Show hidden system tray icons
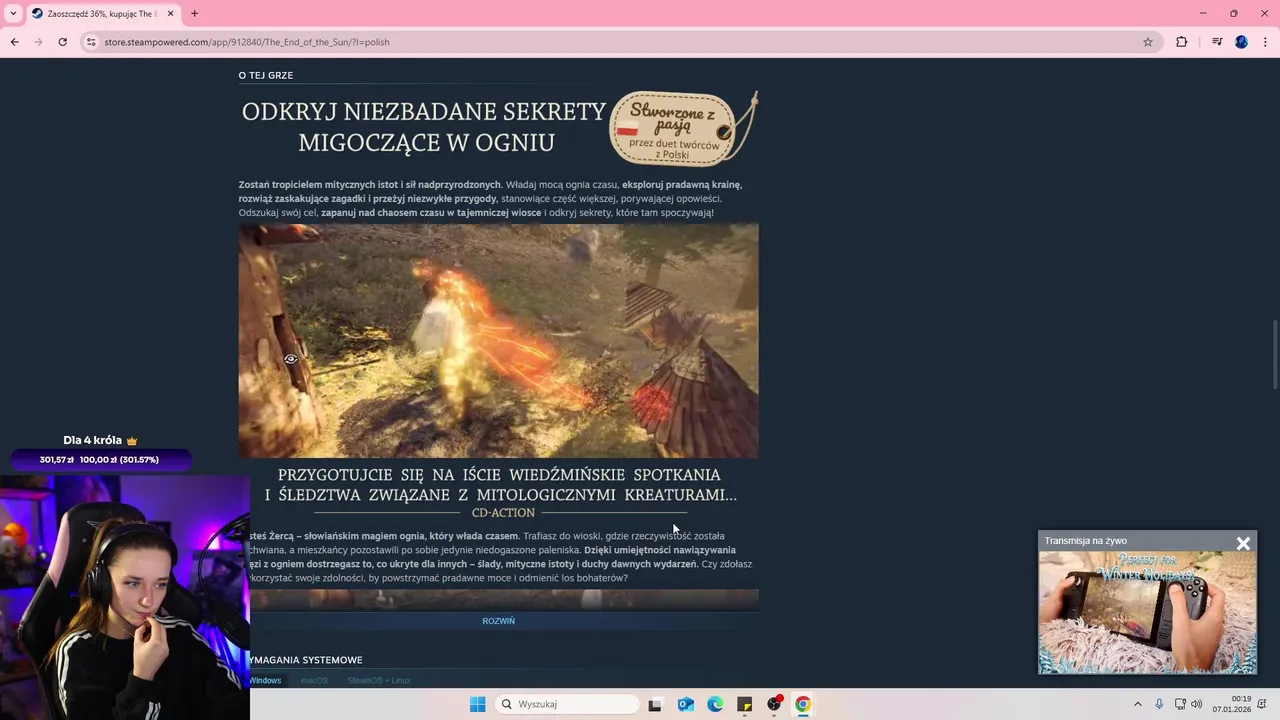Image resolution: width=1280 pixels, height=720 pixels. pos(1137,704)
